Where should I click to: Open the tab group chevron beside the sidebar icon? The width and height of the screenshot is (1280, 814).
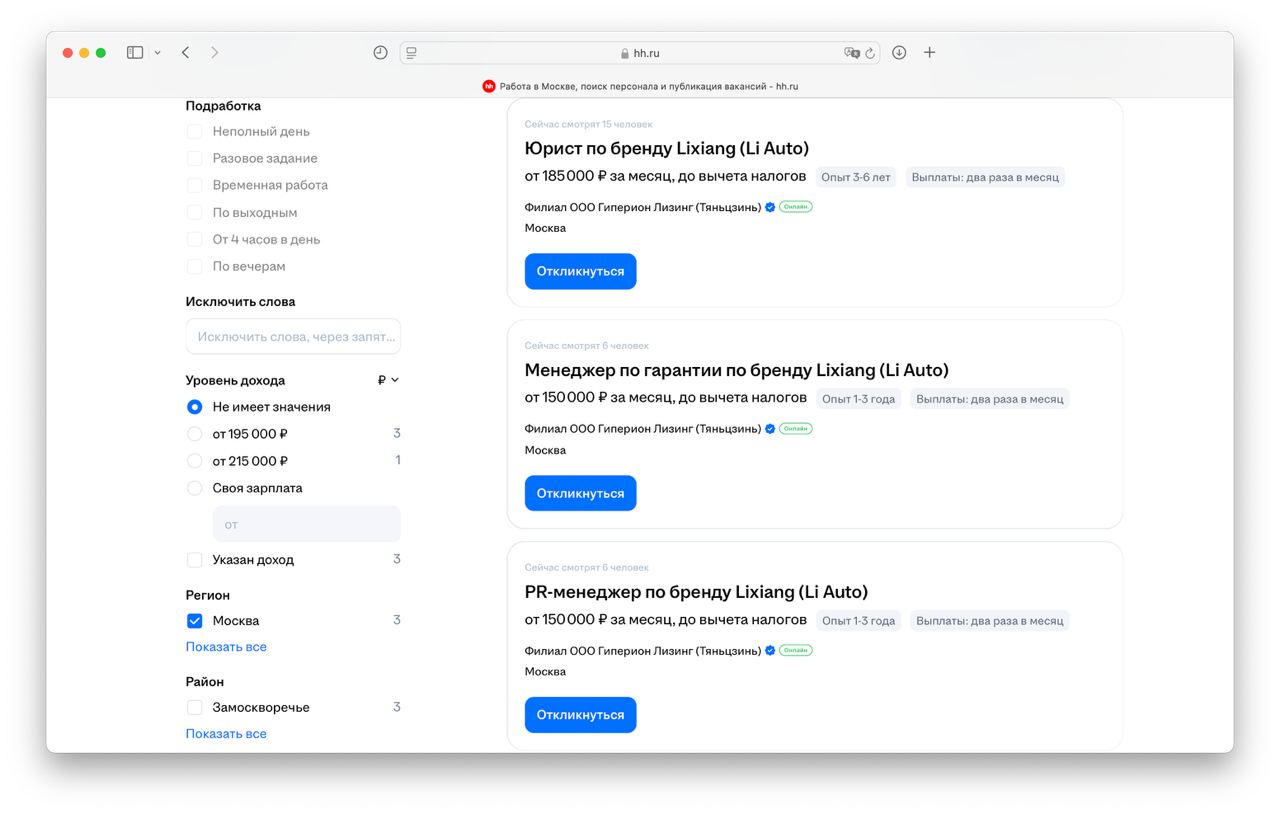[157, 53]
